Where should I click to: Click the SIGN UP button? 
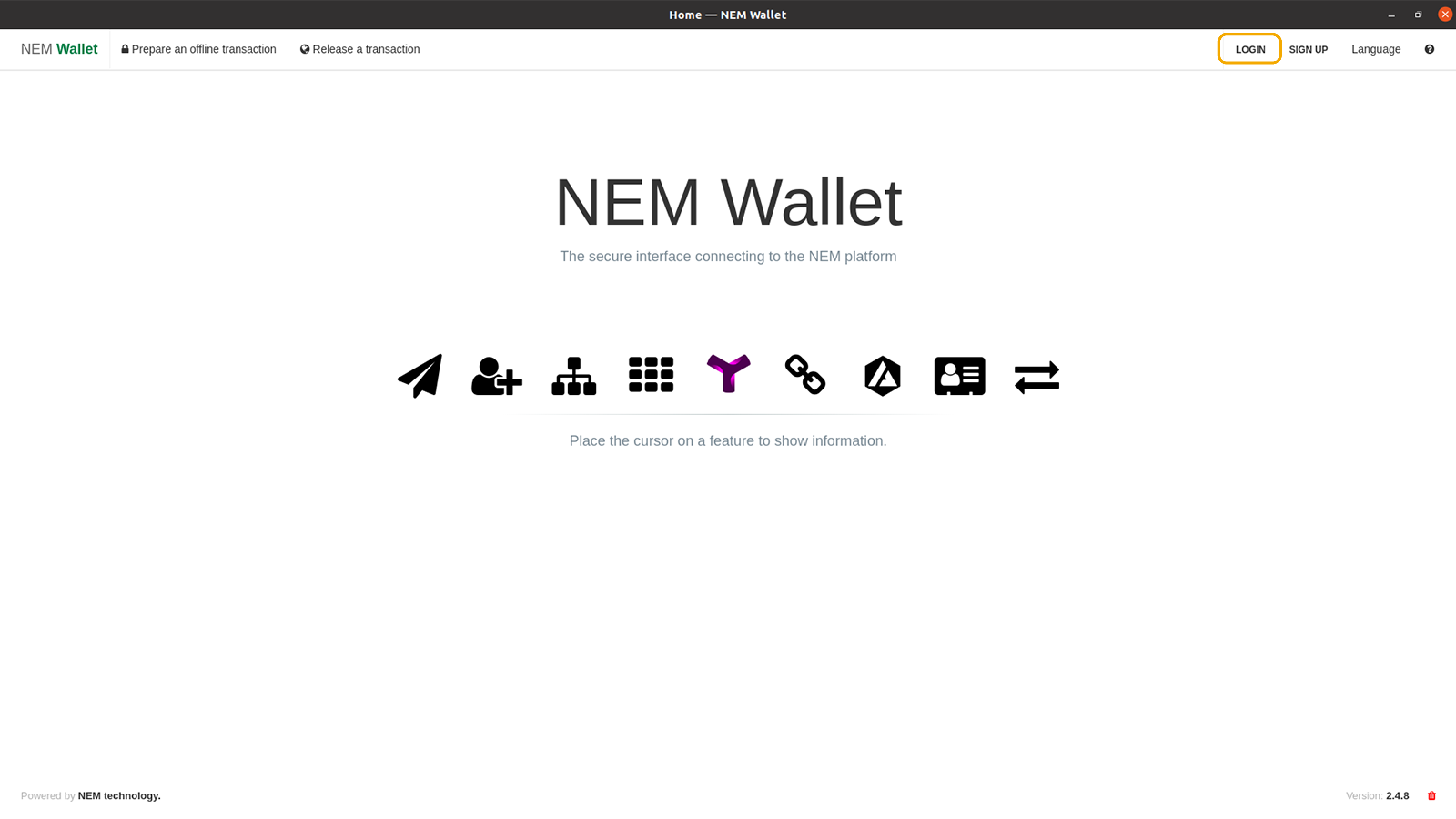pyautogui.click(x=1308, y=49)
